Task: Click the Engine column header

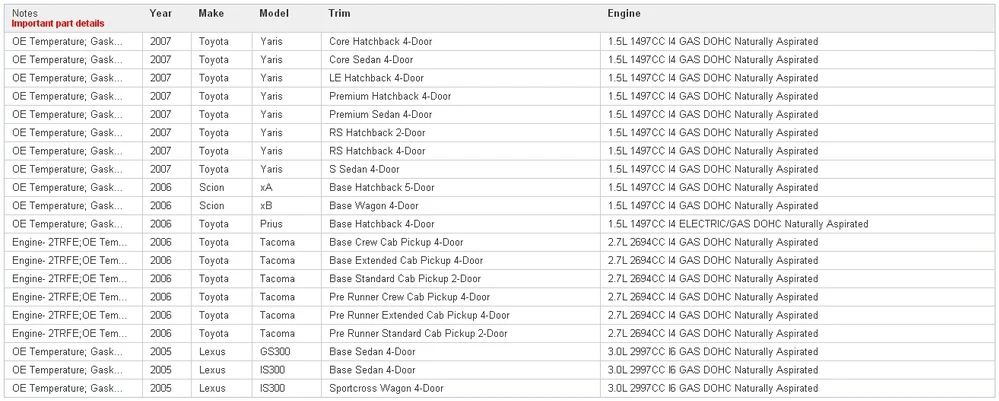Action: tap(624, 13)
